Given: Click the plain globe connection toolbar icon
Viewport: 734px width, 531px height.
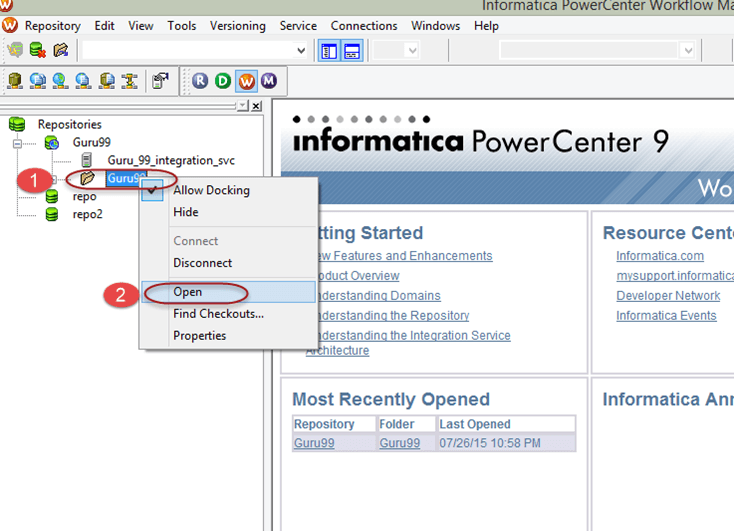Looking at the screenshot, I should 60,81.
